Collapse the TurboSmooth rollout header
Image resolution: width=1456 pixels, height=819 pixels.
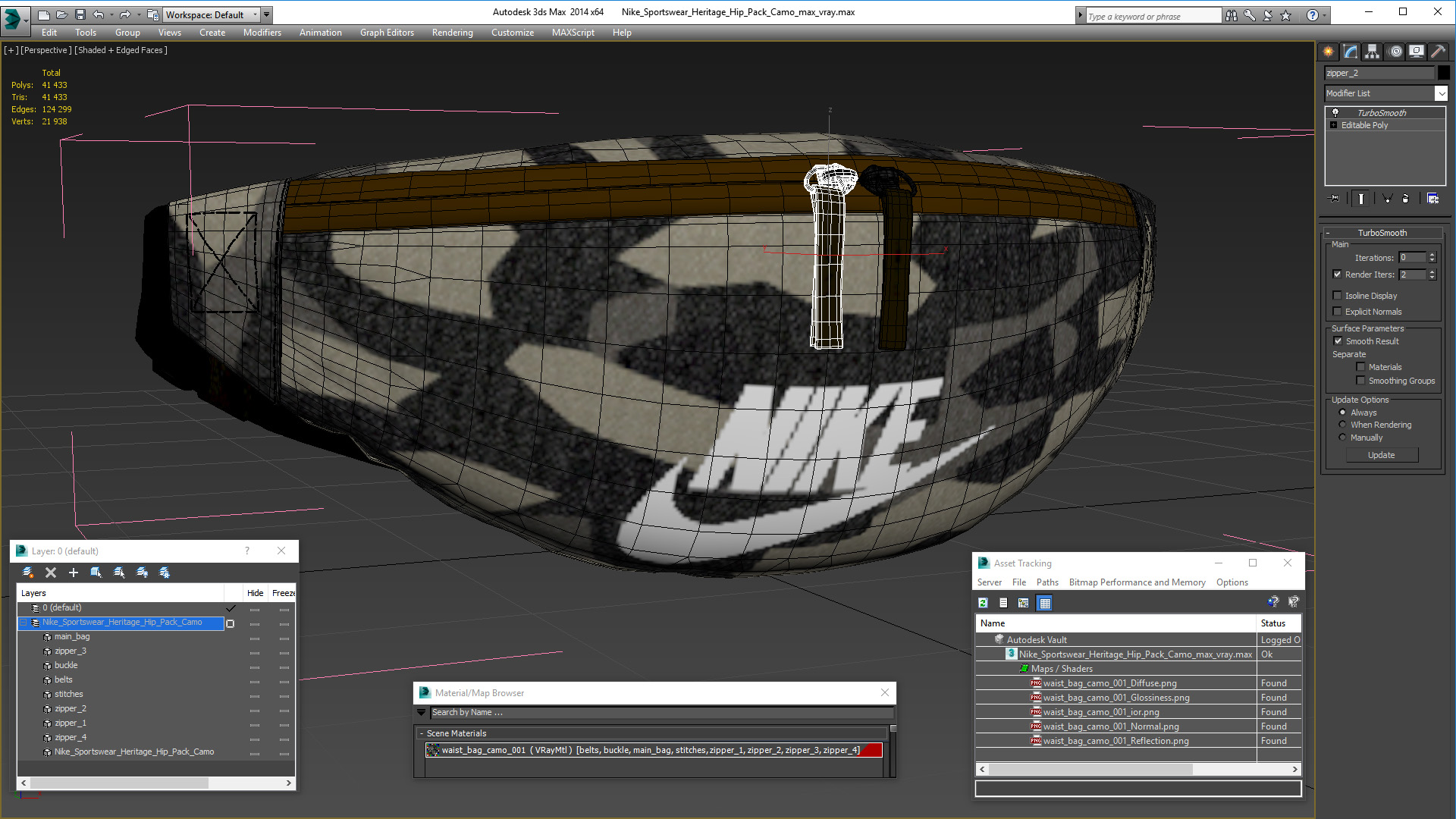(1382, 233)
